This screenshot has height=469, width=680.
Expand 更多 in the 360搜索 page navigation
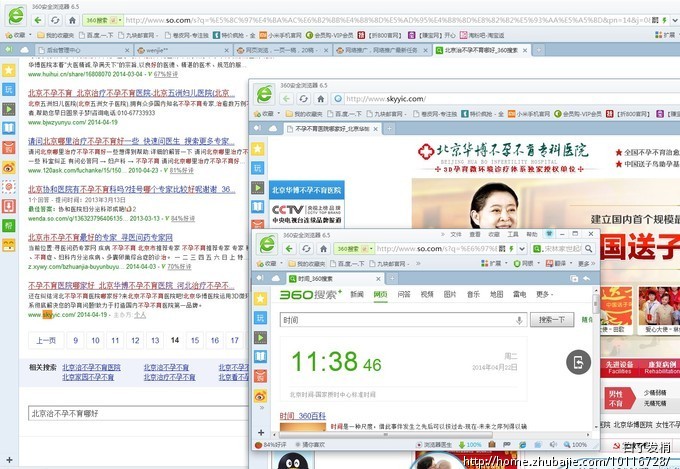(544, 294)
